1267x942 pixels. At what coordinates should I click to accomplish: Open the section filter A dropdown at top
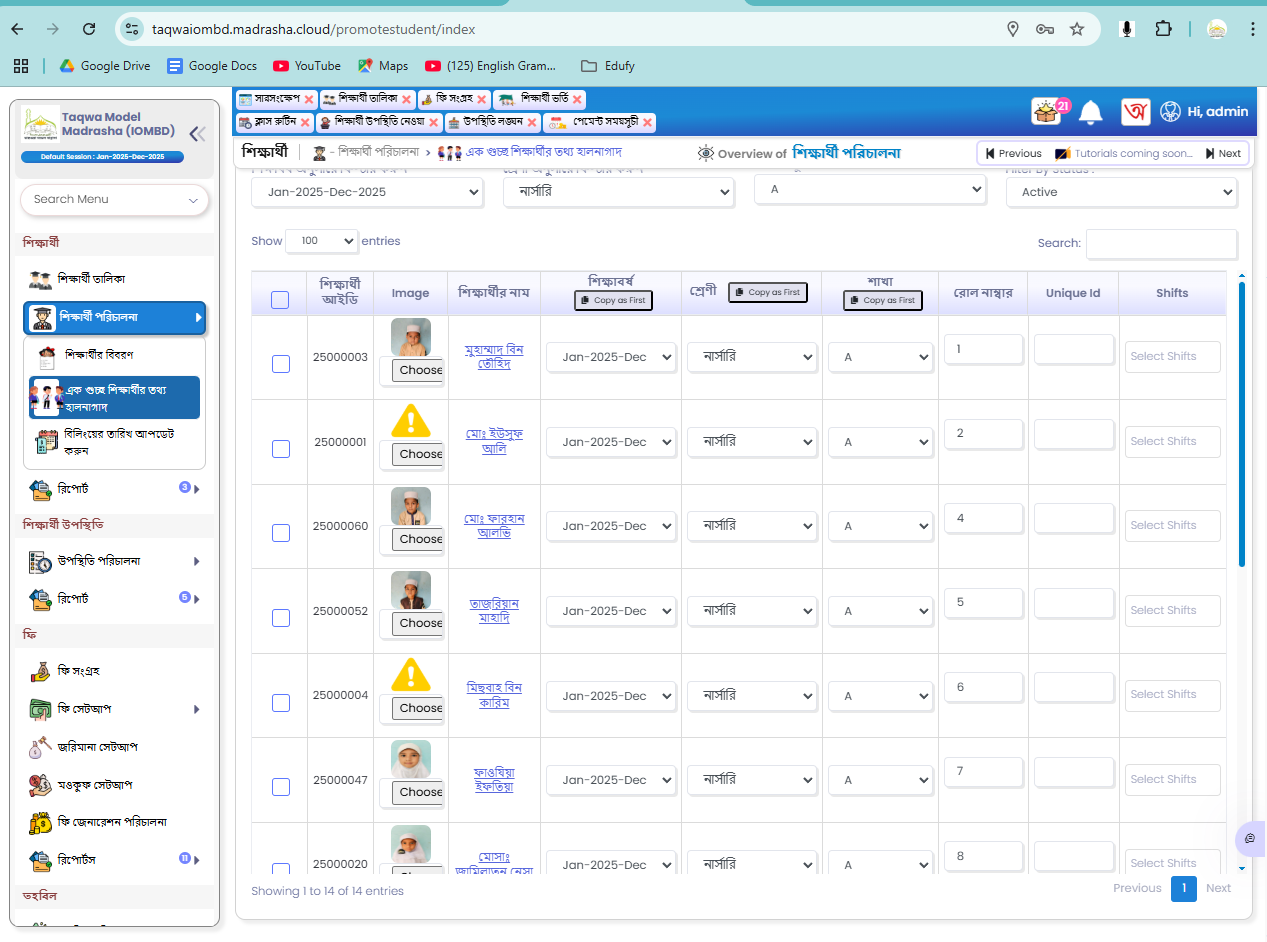click(x=870, y=189)
